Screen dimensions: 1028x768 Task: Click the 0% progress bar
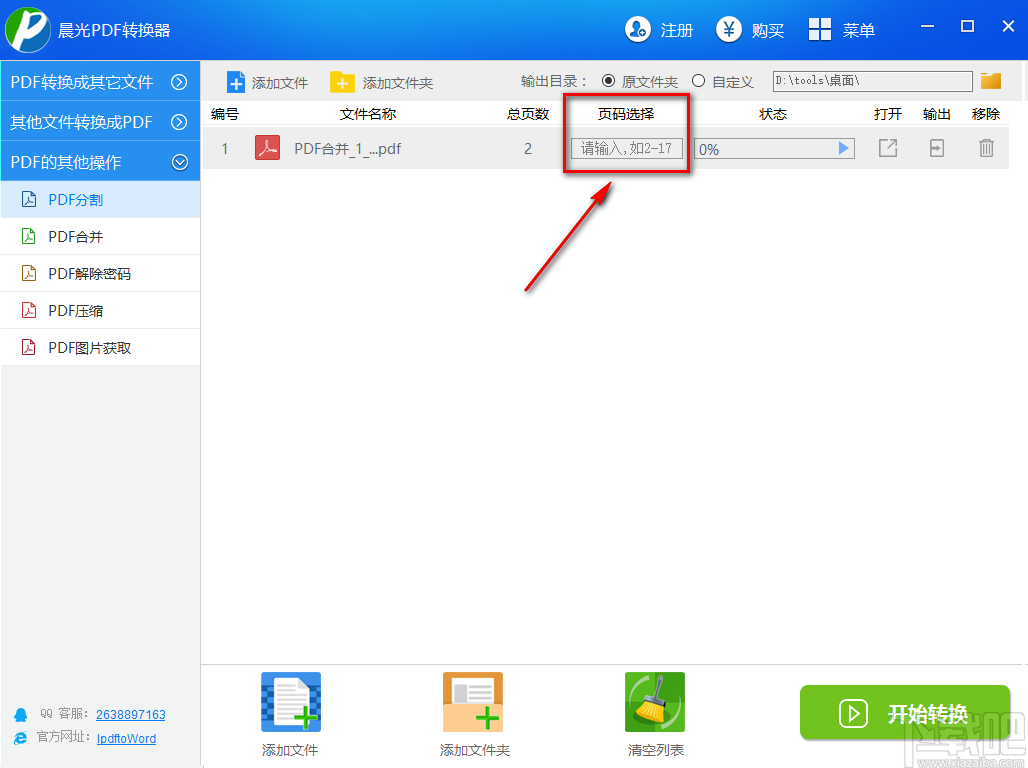click(774, 149)
